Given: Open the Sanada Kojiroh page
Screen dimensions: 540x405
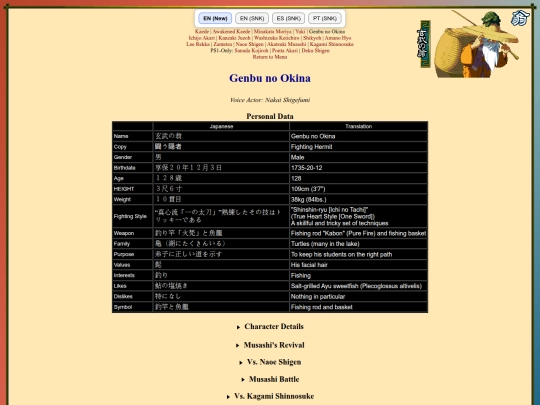Looking at the screenshot, I should point(251,51).
